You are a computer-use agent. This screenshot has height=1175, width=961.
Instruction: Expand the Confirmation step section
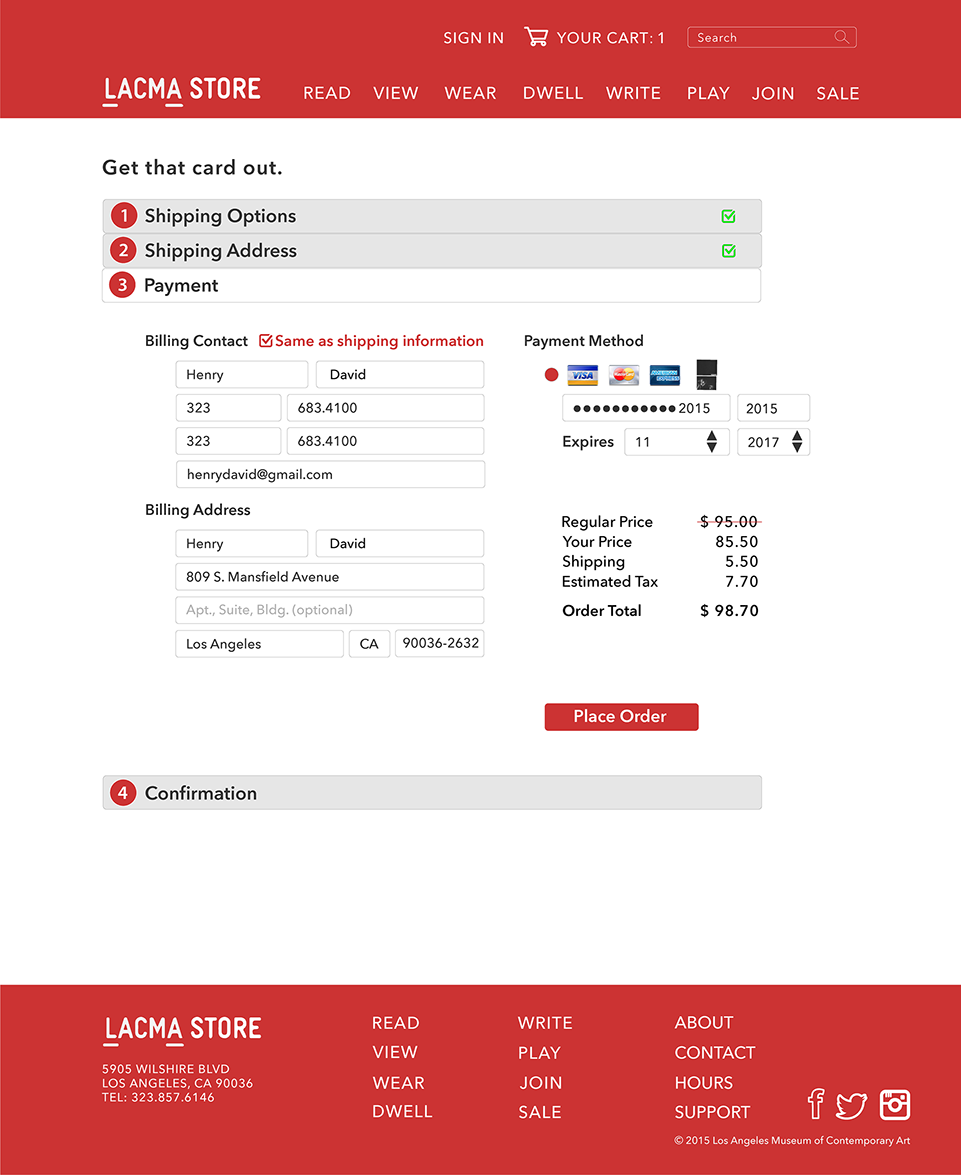431,793
